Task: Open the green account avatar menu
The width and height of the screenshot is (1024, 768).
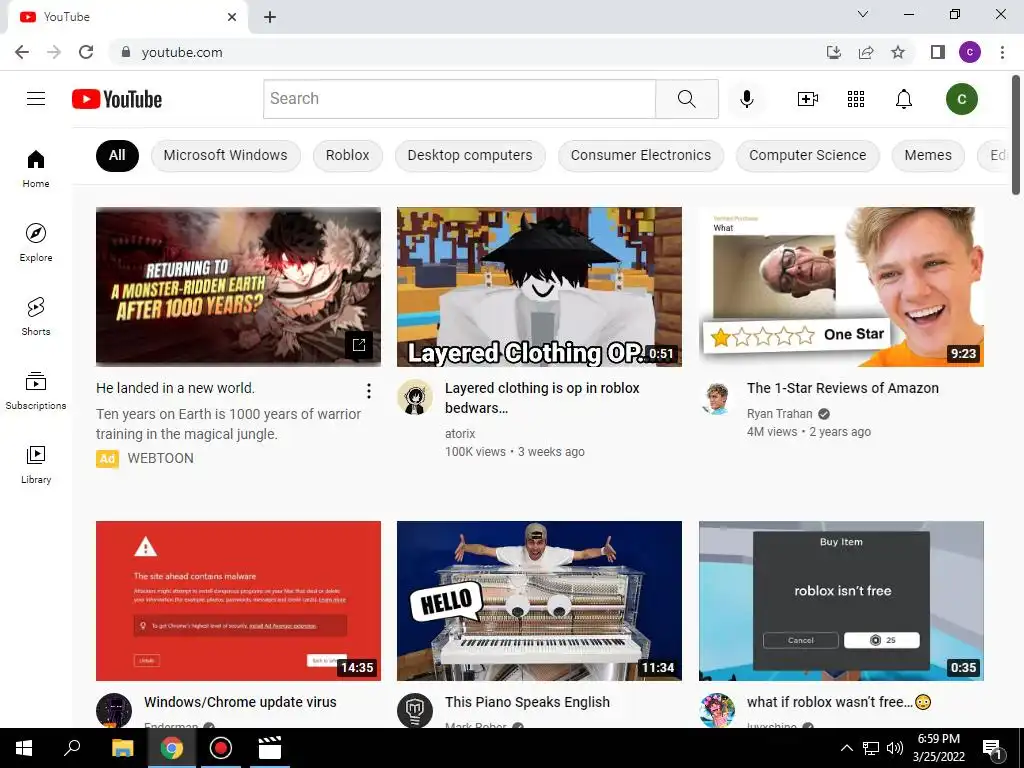Action: 961,99
